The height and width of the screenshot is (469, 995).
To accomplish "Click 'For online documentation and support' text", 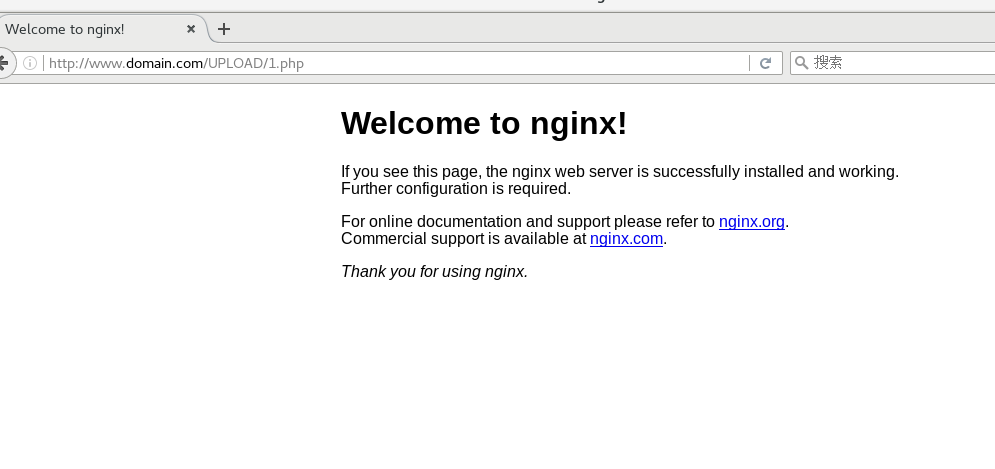I will (475, 221).
